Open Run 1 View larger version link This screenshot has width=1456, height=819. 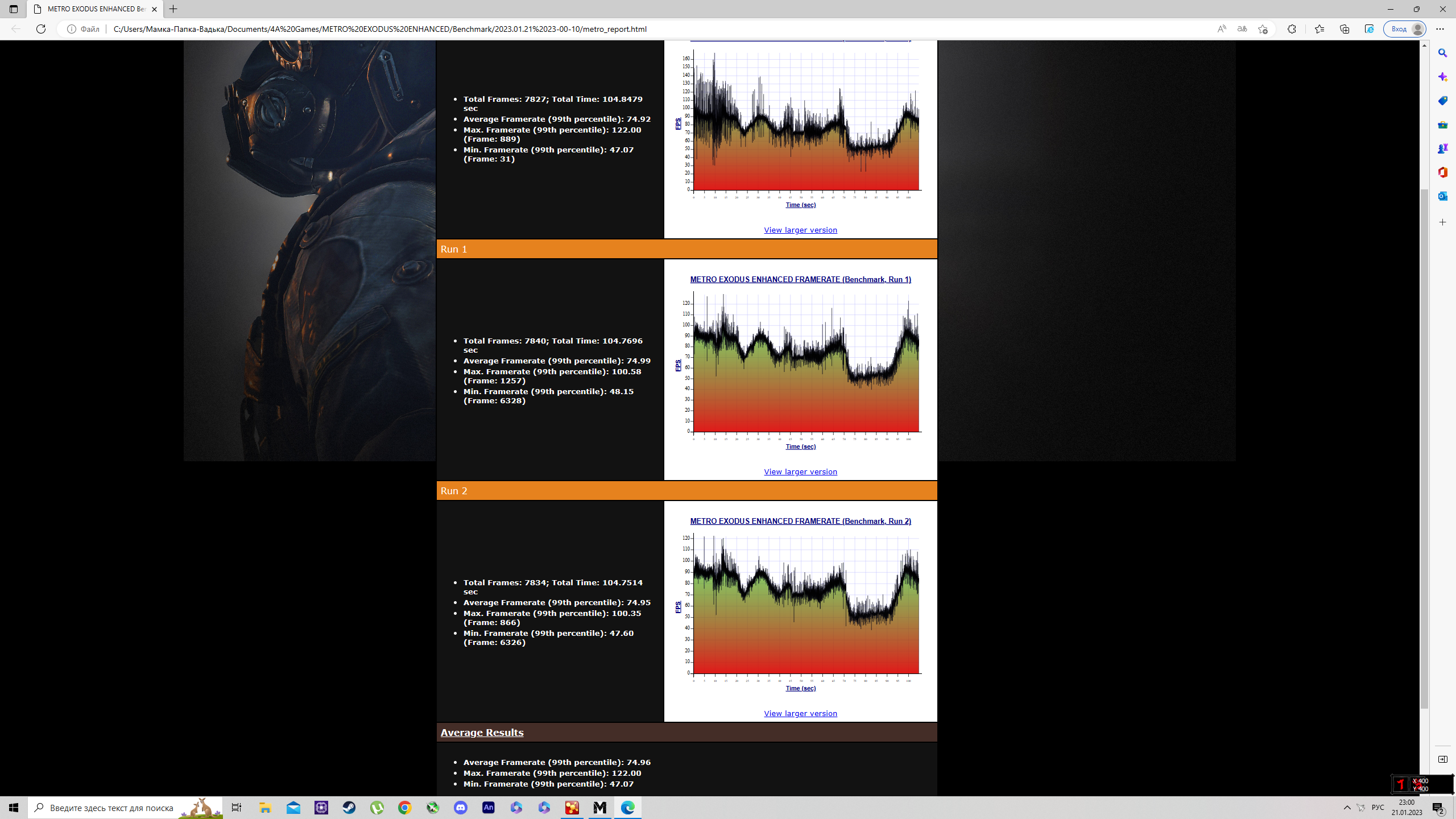point(800,471)
